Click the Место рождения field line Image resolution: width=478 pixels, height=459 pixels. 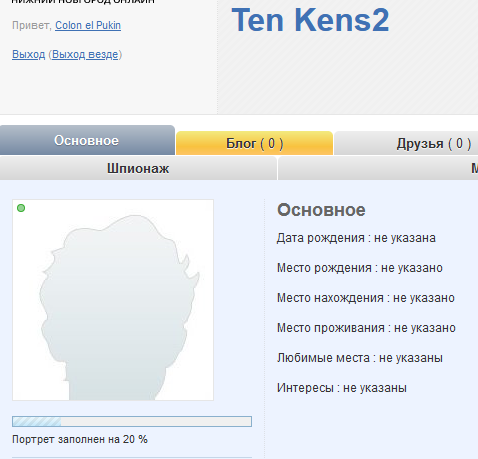tap(360, 268)
